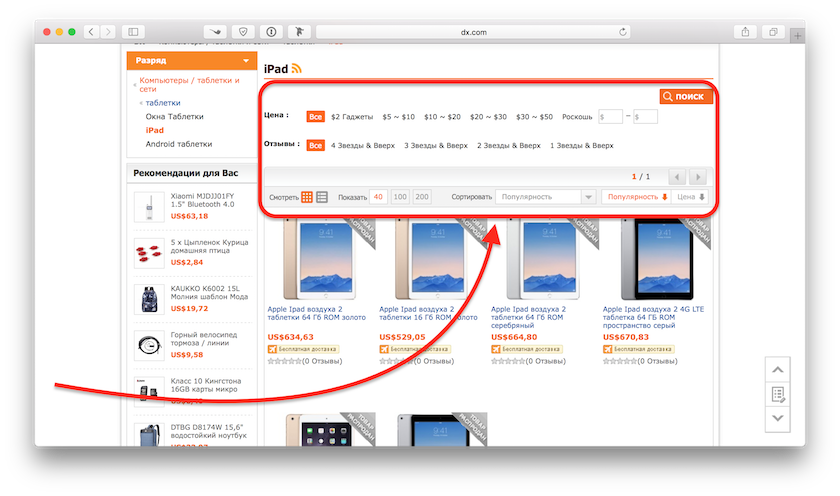Screen dimensions: 840x496
Task: Click the running figure extension icon
Action: tap(299, 32)
